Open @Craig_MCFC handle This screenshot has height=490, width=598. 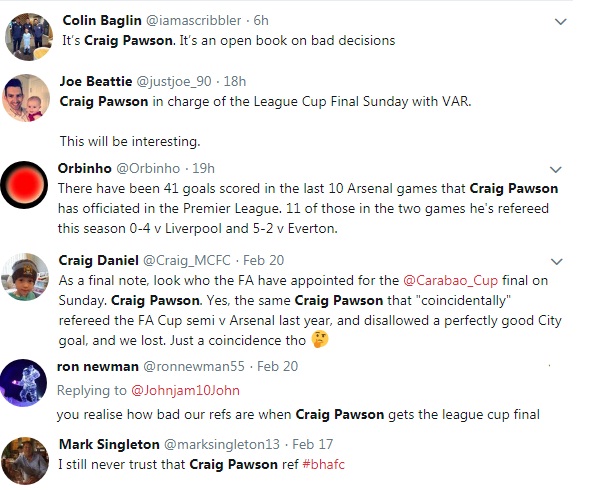coord(186,261)
